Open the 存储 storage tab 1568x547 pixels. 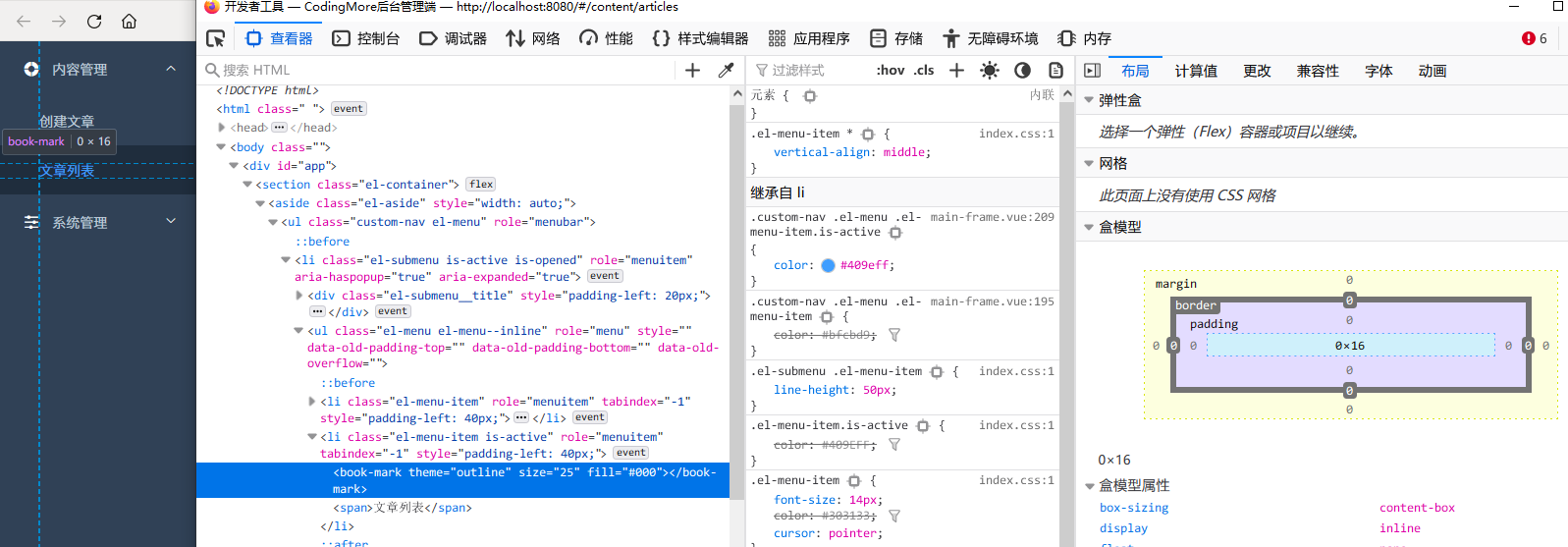[896, 38]
